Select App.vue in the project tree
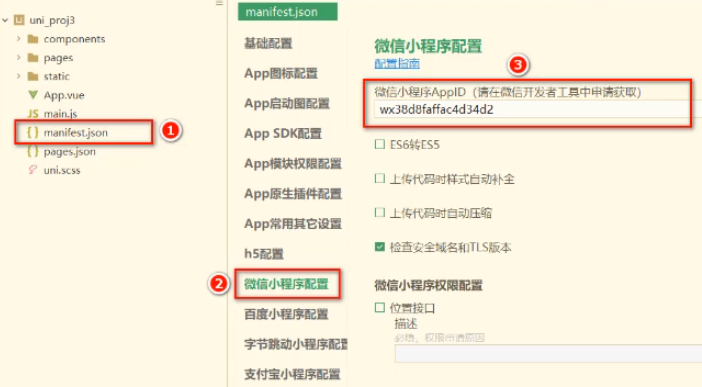The width and height of the screenshot is (702, 387). click(x=64, y=95)
